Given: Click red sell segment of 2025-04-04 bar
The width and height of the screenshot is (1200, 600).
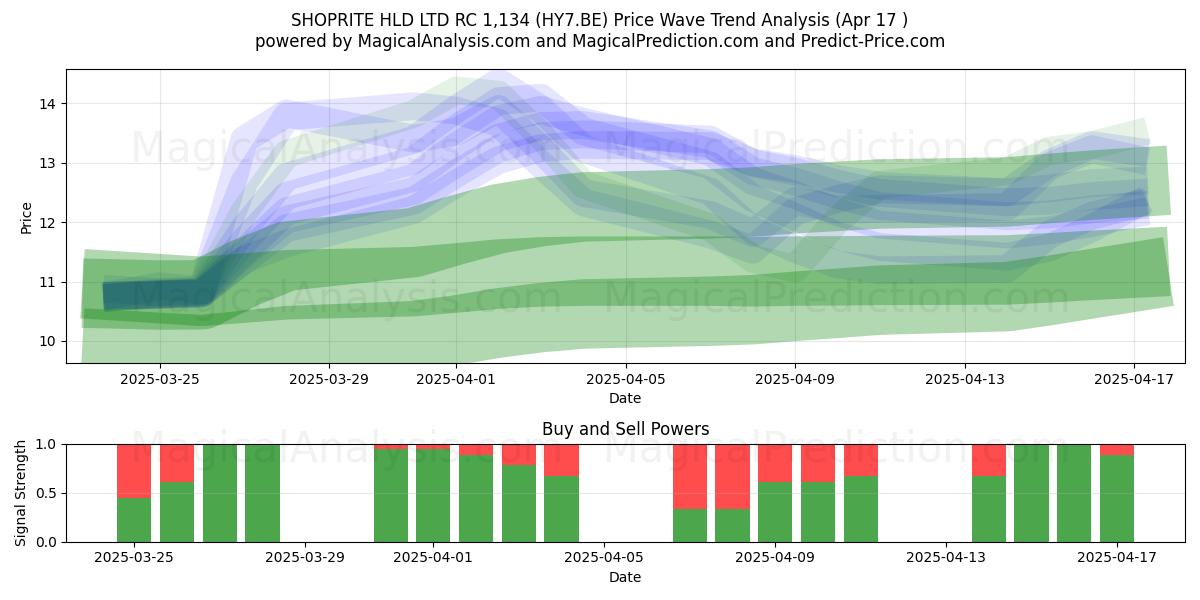Looking at the screenshot, I should (x=561, y=460).
